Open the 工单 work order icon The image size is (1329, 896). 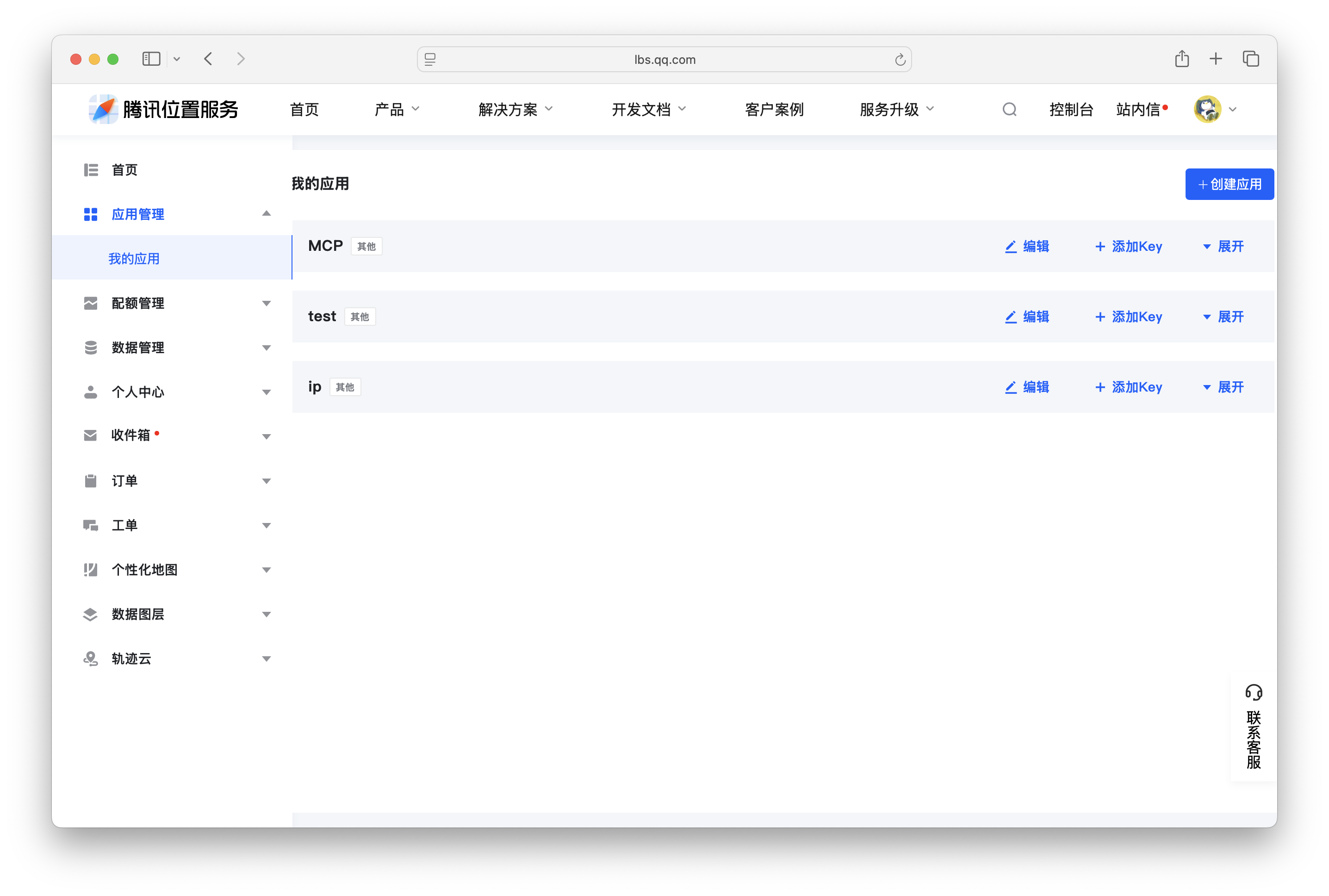click(x=90, y=524)
